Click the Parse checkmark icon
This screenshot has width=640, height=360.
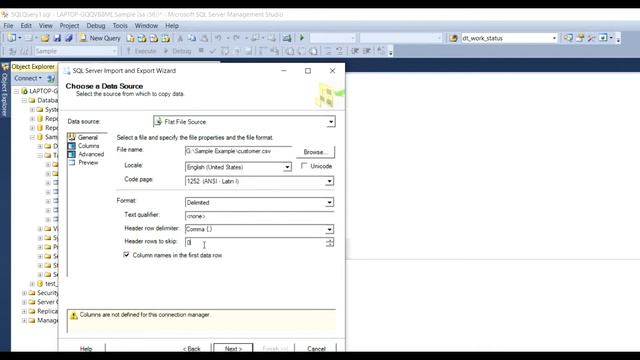212,51
